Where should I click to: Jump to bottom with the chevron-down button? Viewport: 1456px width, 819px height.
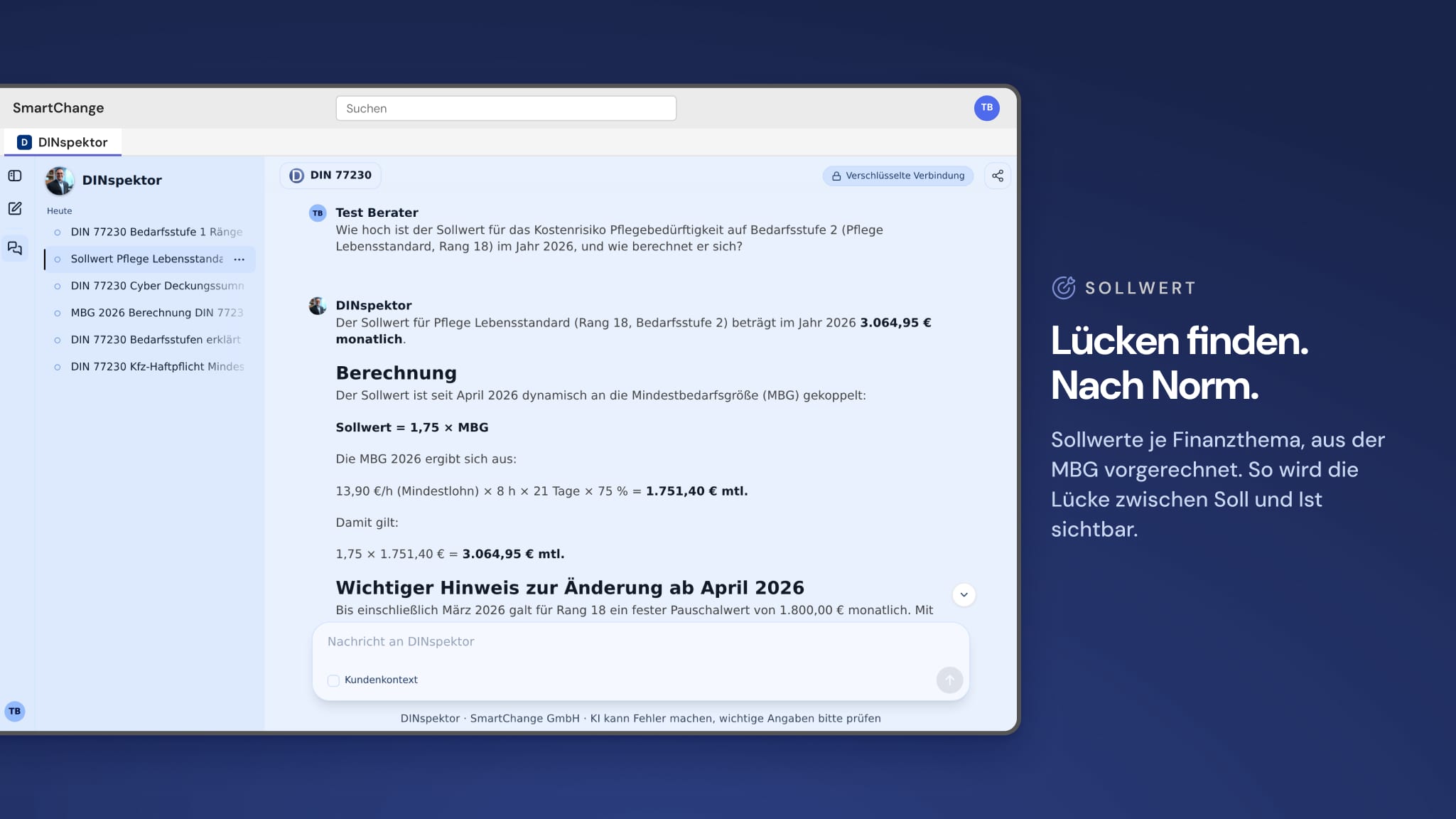click(x=964, y=594)
